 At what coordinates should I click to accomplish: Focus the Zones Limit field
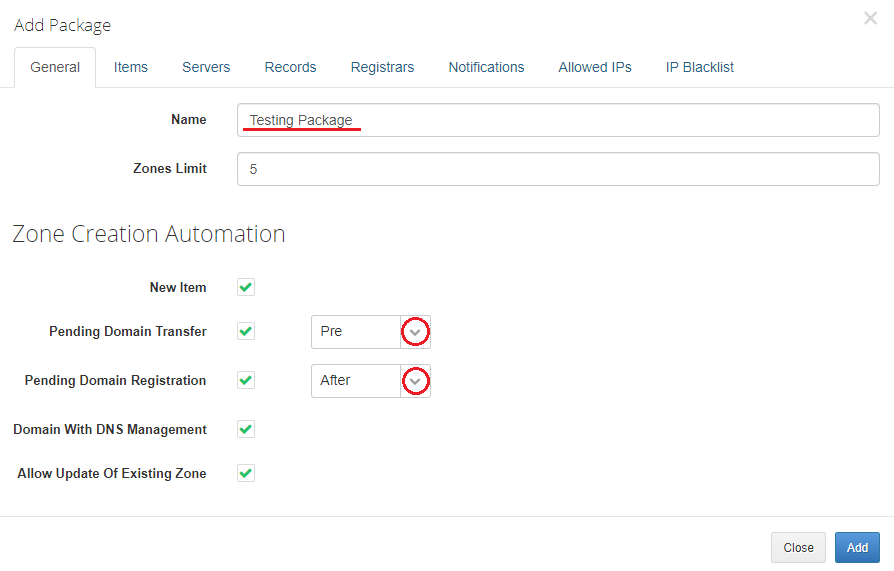[558, 169]
